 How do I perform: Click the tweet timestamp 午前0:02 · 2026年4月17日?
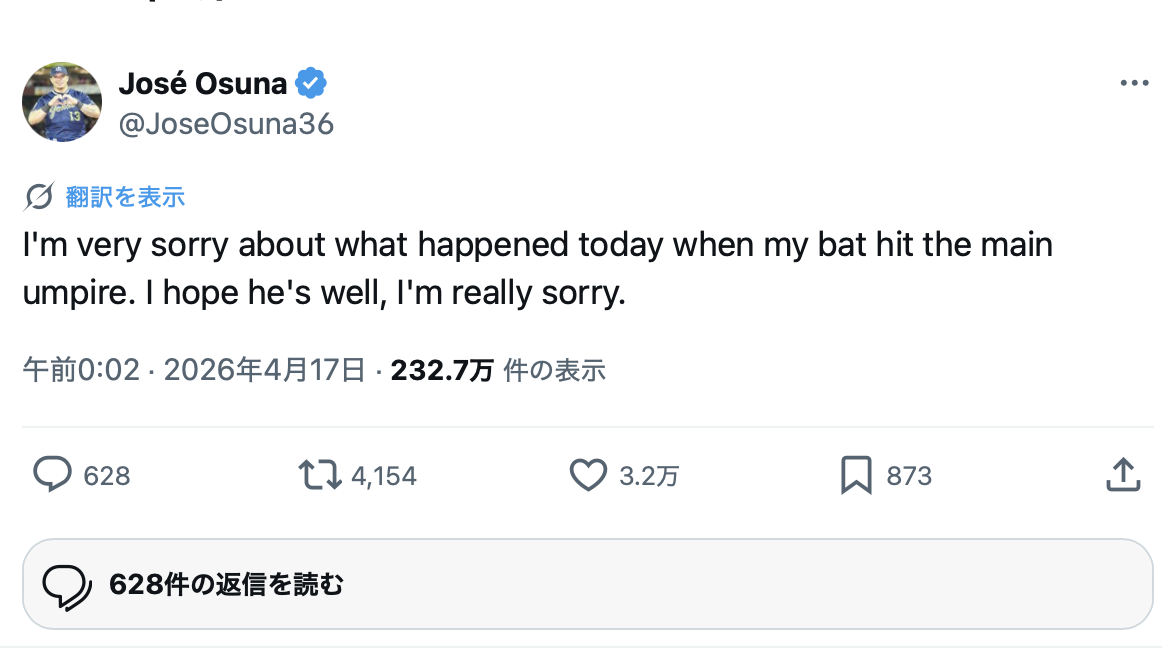click(194, 371)
